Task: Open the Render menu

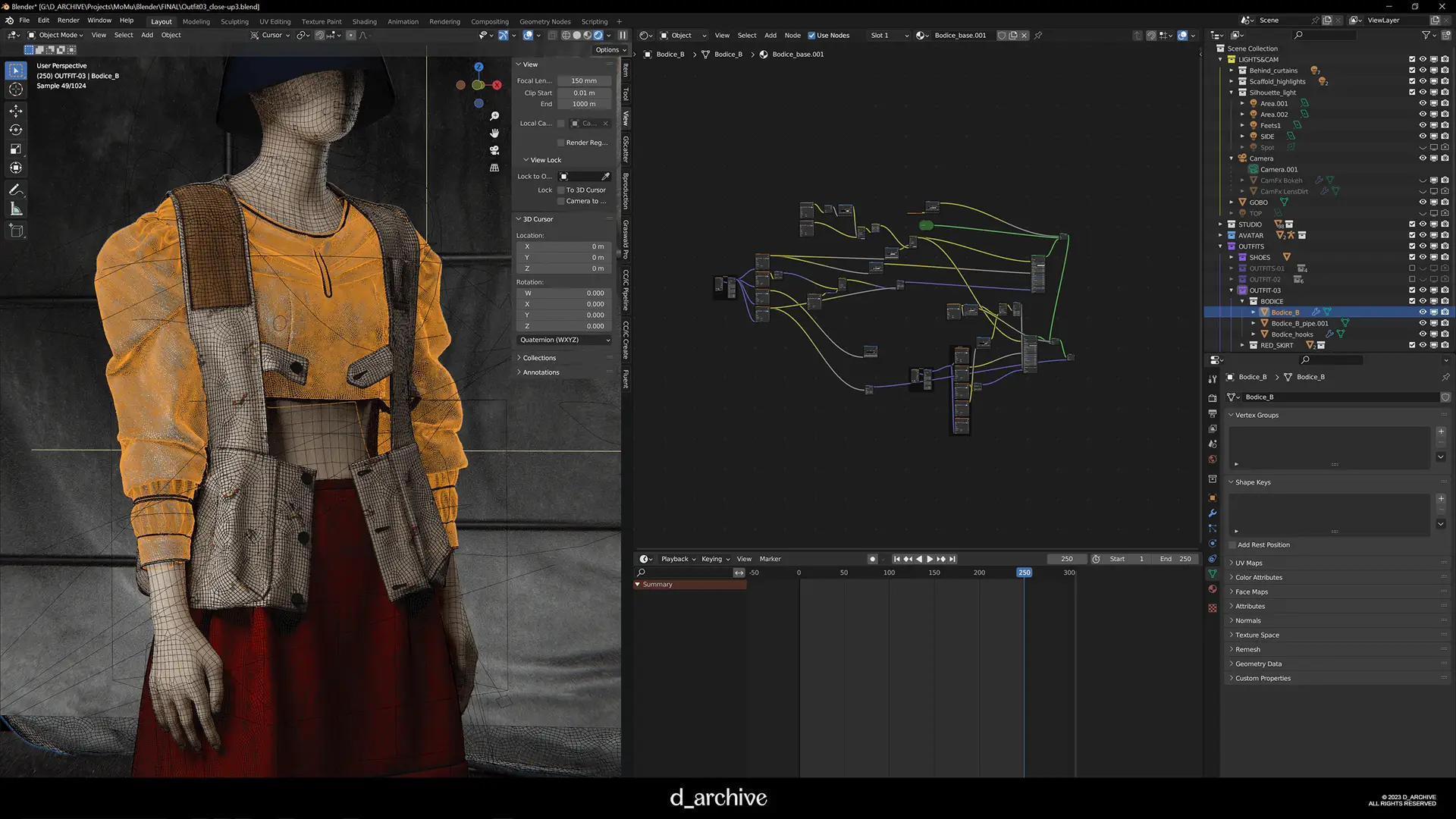Action: 68,20
